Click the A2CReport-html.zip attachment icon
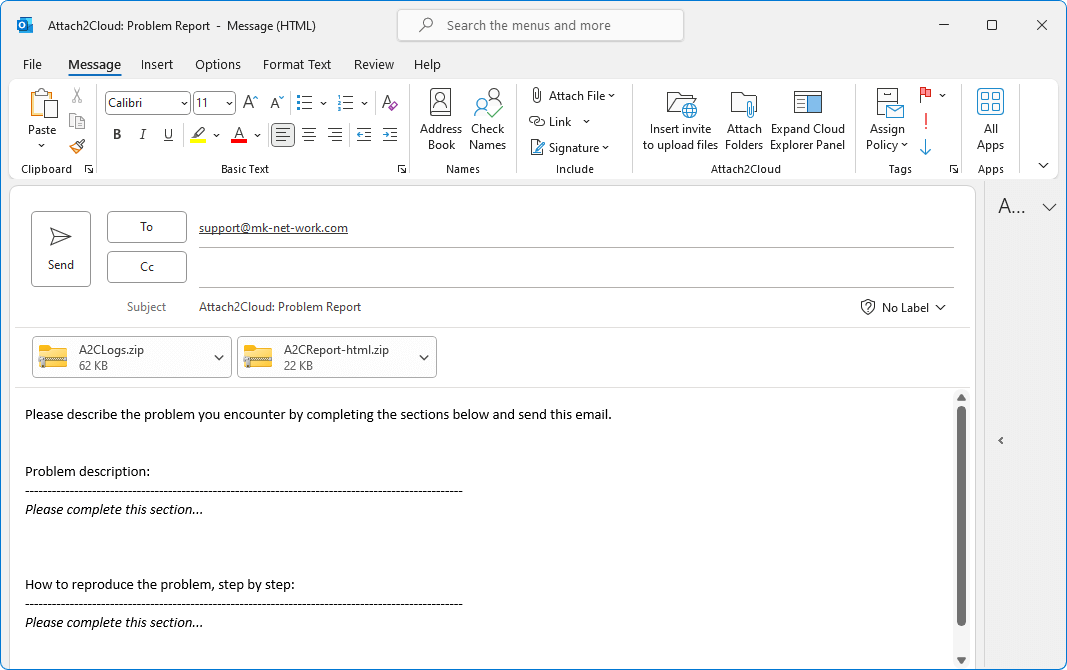Image resolution: width=1067 pixels, height=670 pixels. [x=258, y=356]
